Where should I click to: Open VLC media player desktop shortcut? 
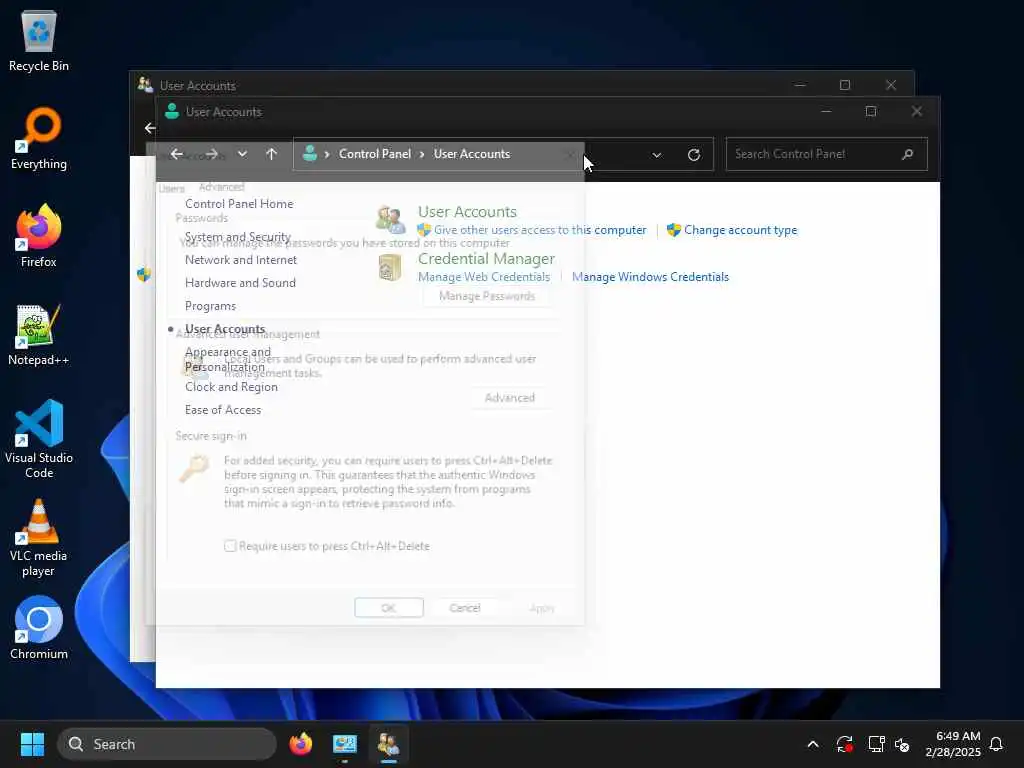coord(39,537)
